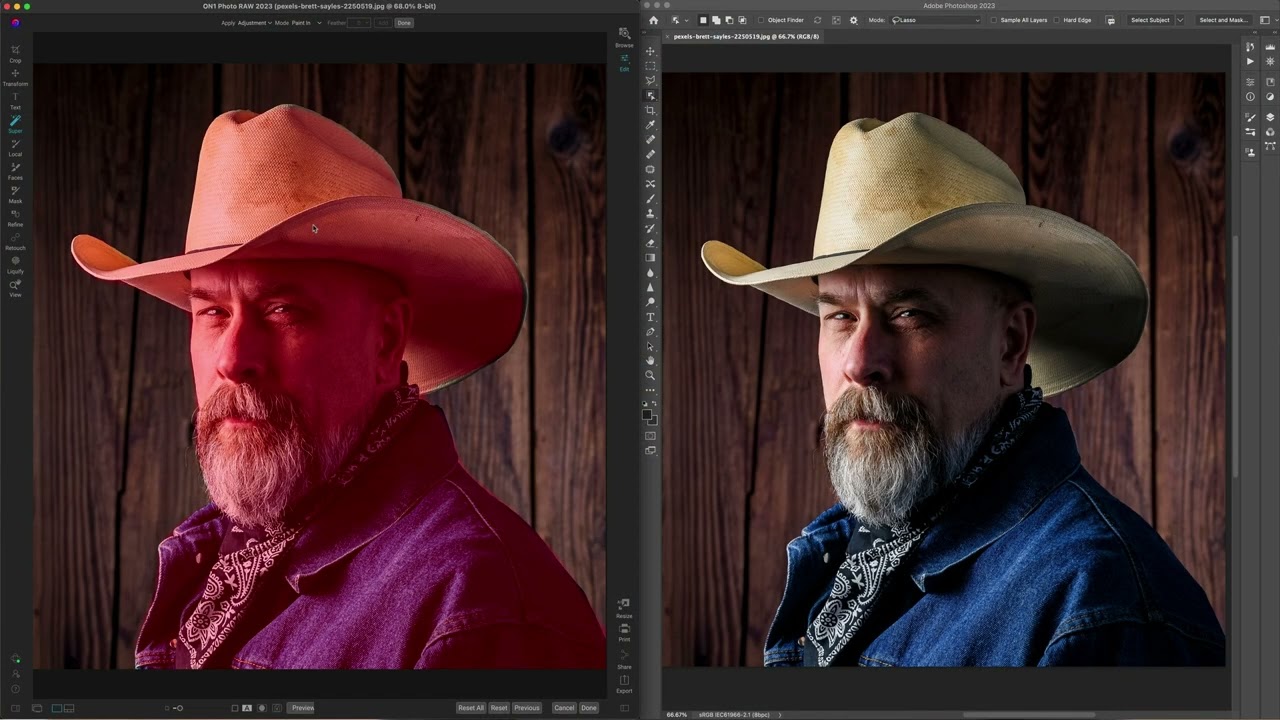The height and width of the screenshot is (720, 1280).
Task: Open the Browse module in ON1
Action: [x=624, y=37]
